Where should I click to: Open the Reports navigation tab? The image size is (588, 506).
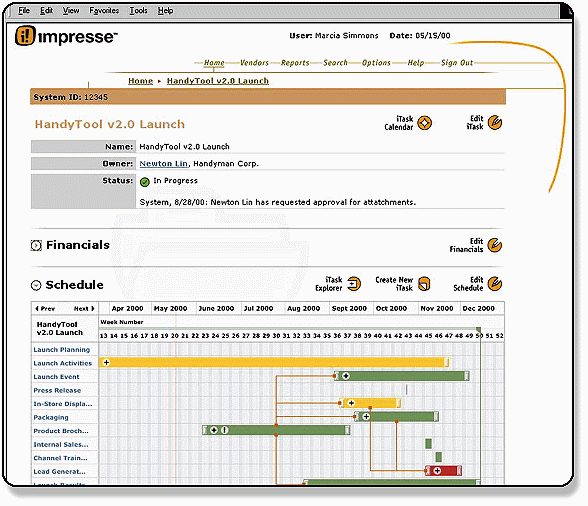(x=295, y=63)
